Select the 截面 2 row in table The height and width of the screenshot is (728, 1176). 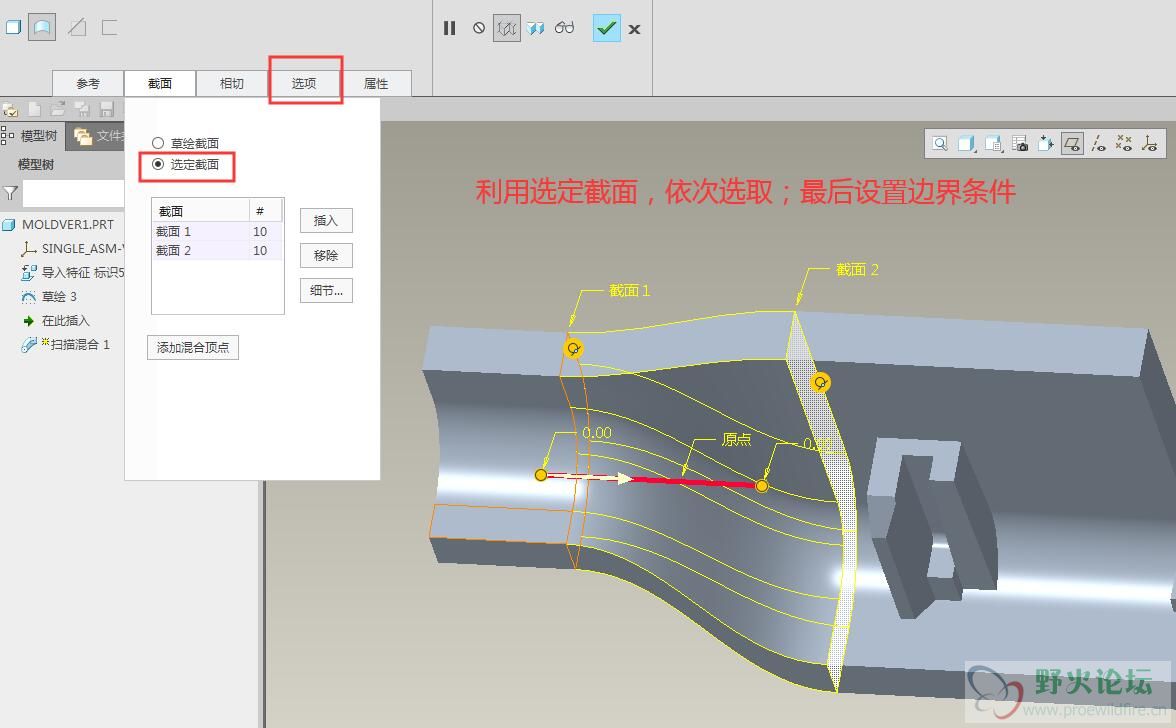pos(218,250)
